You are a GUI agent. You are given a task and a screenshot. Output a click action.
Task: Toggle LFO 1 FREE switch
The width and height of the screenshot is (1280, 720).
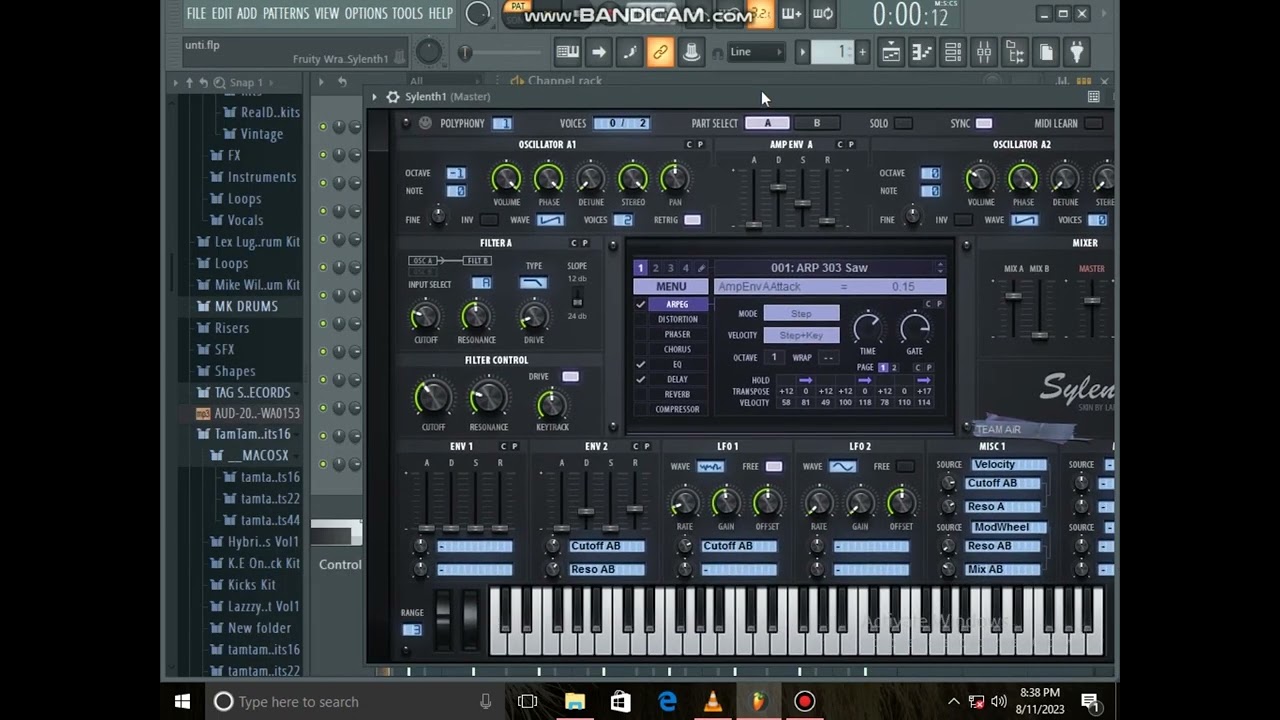pos(774,466)
